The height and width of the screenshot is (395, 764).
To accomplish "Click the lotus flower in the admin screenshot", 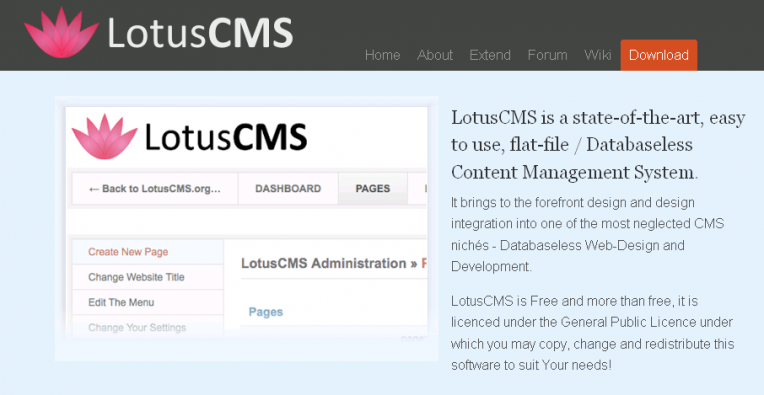I will (104, 136).
